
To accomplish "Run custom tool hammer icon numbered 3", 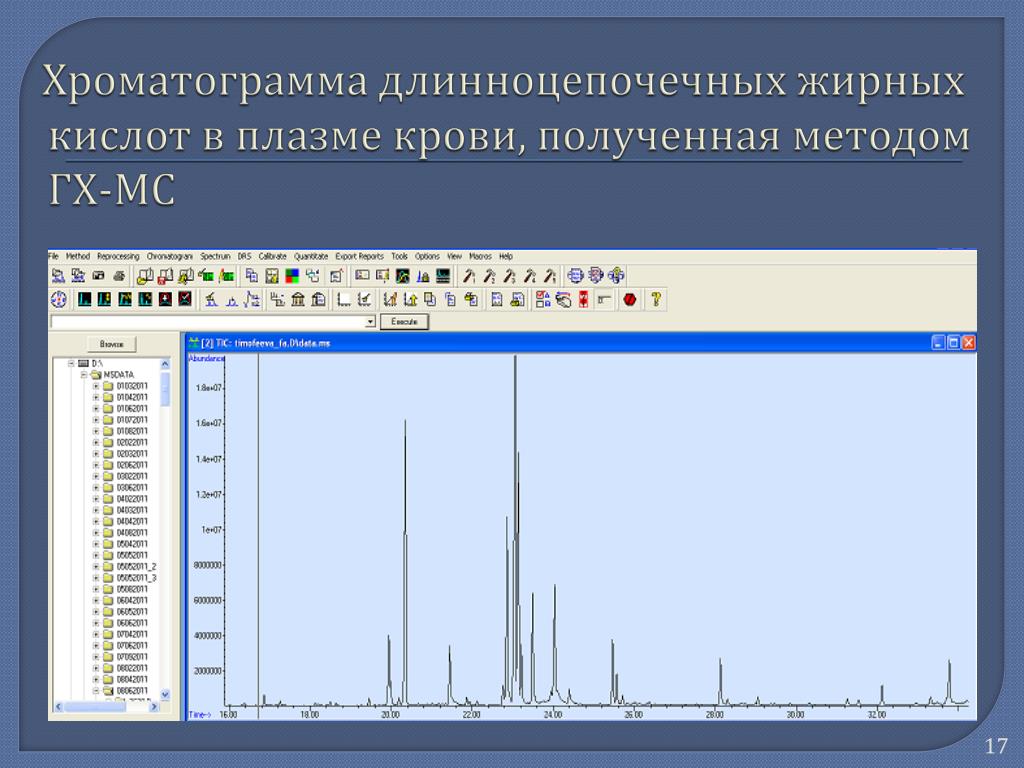I will 509,276.
